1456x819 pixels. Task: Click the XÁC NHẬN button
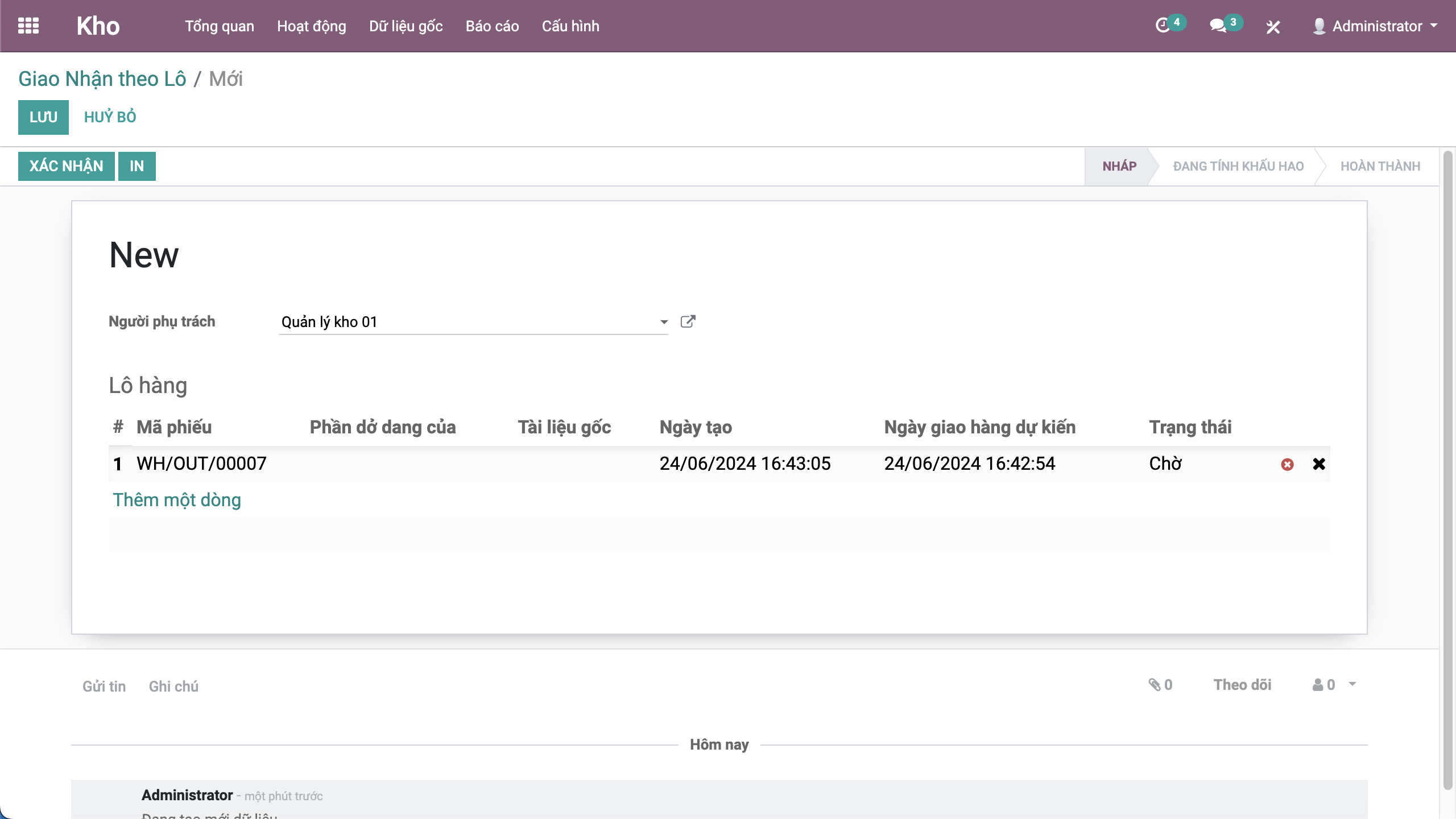point(66,166)
